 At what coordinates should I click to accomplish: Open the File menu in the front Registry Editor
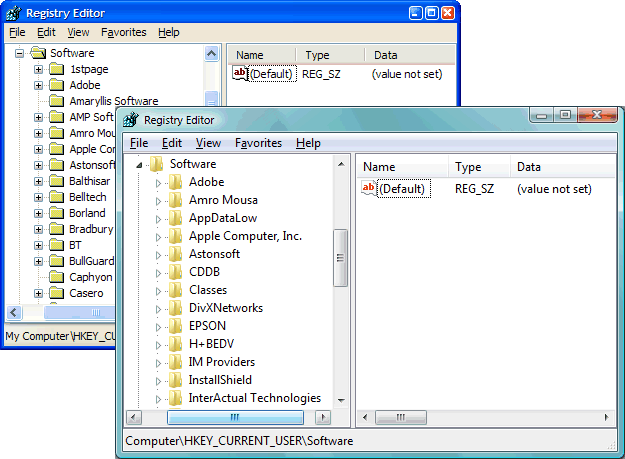pyautogui.click(x=139, y=143)
